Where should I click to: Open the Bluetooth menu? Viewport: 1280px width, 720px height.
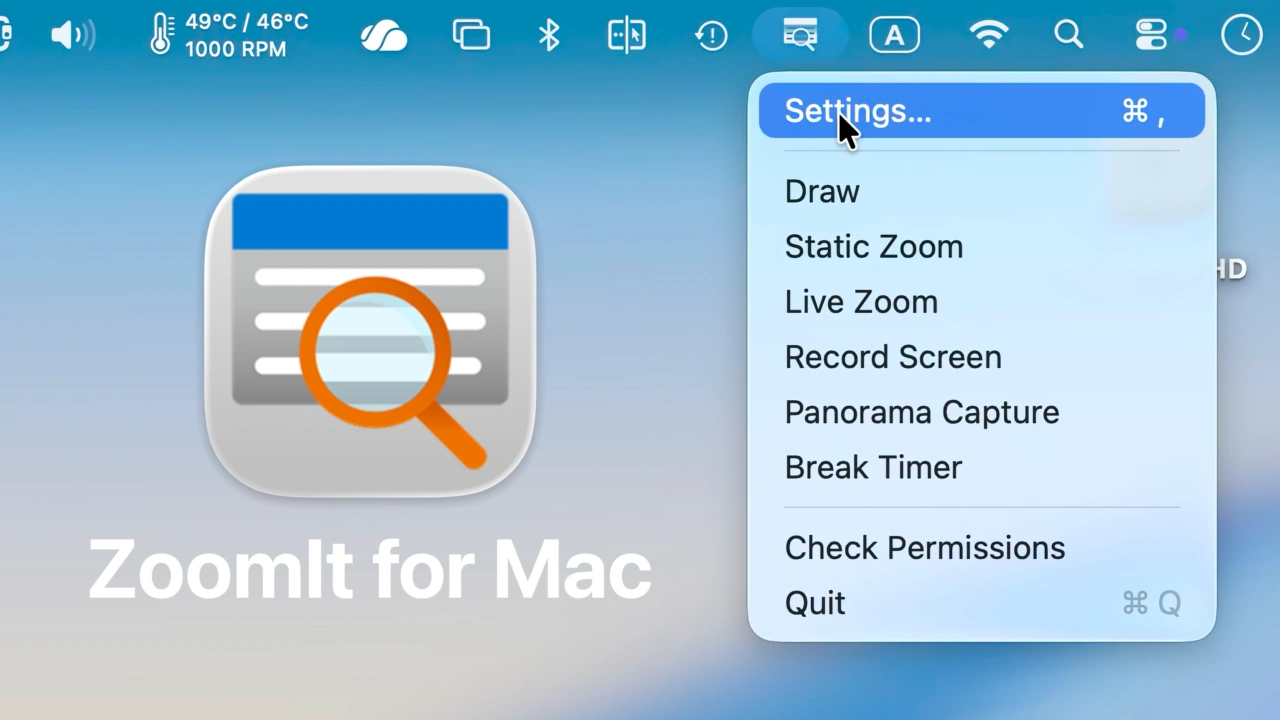(x=549, y=35)
